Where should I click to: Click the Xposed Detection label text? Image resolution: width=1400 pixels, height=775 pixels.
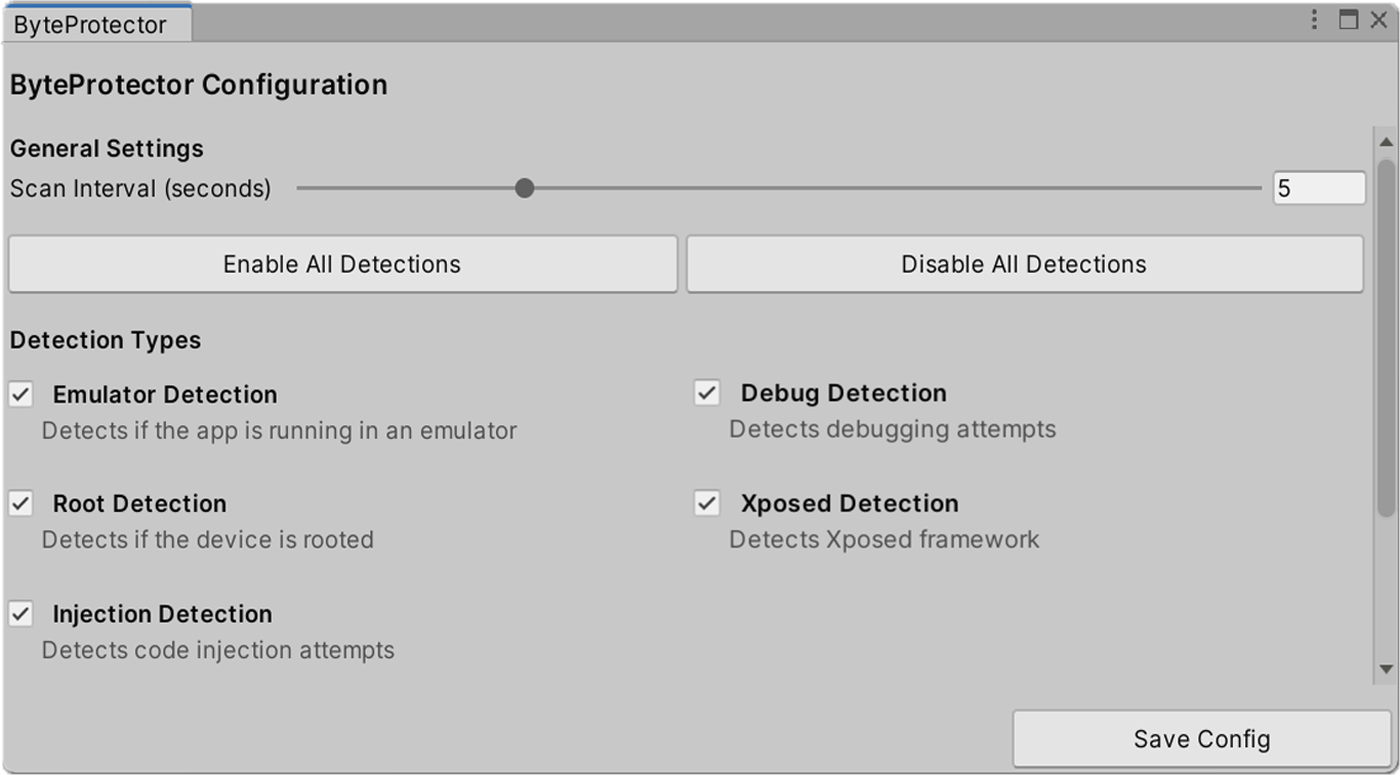849,503
